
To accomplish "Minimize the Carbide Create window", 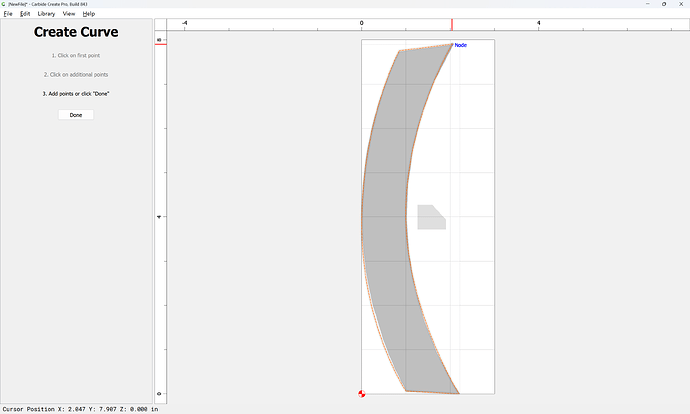I will (648, 4).
